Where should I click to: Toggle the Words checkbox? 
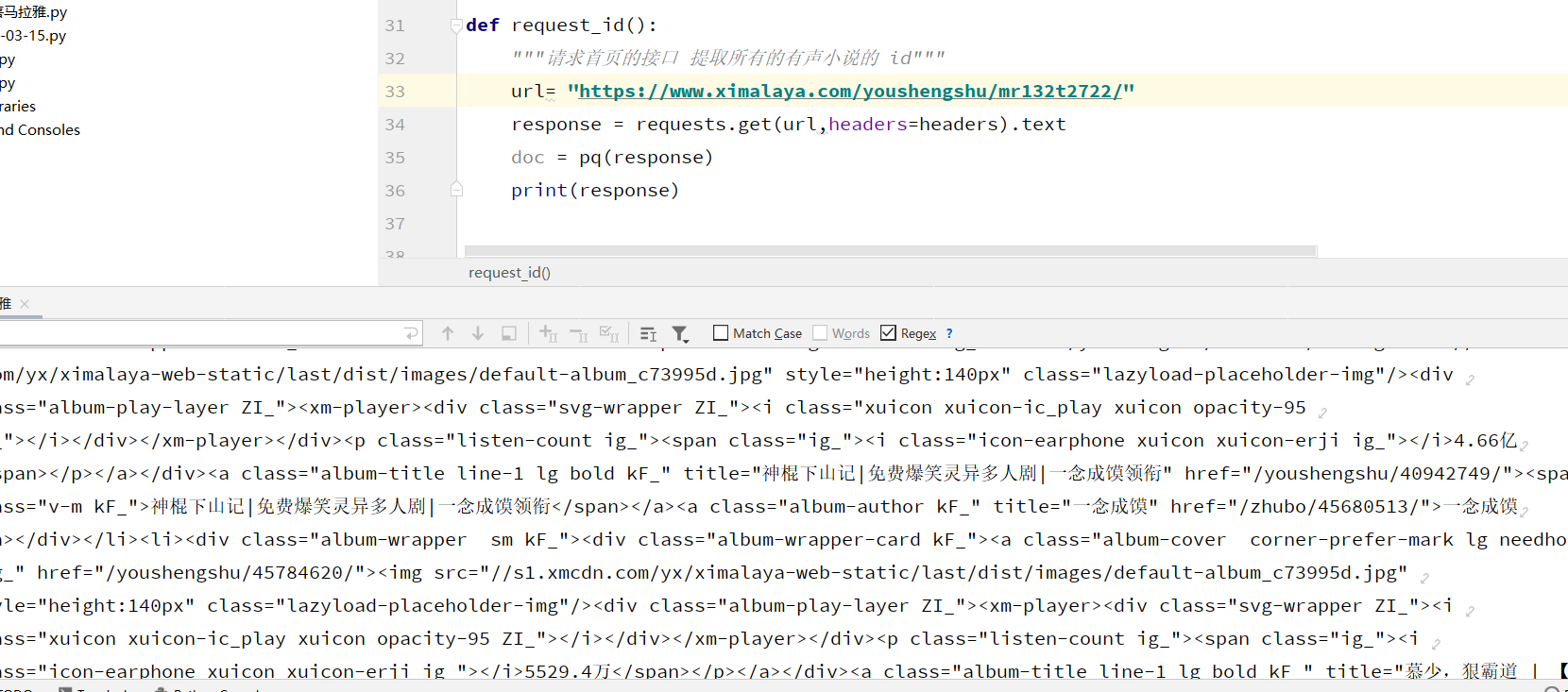point(820,332)
